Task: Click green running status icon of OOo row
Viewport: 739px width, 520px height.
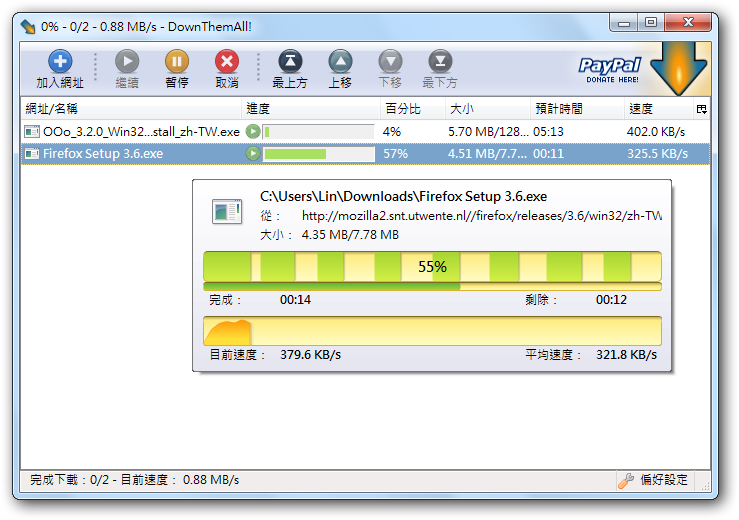Action: (x=253, y=132)
